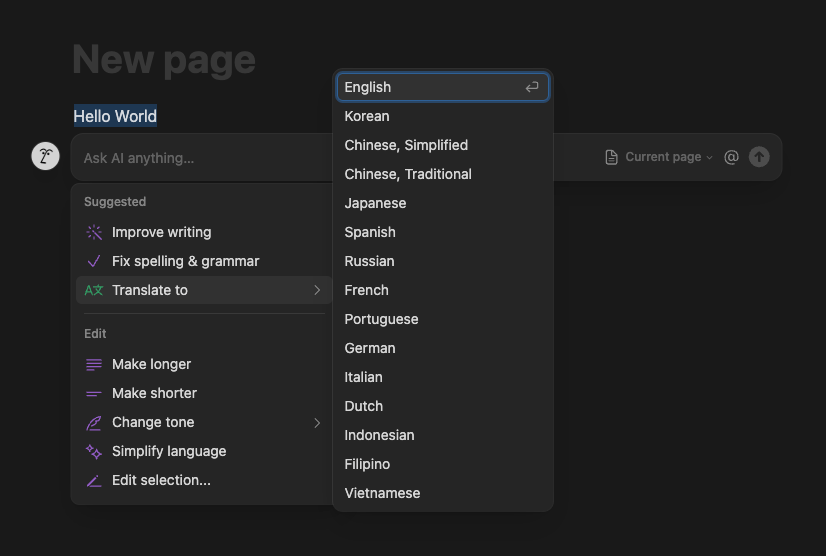Click the send arrow-up button

[x=759, y=157]
